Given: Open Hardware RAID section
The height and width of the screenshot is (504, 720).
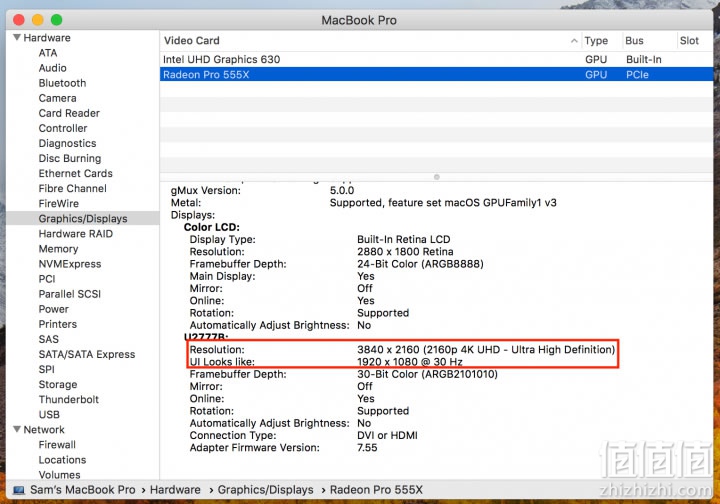Looking at the screenshot, I should point(75,234).
